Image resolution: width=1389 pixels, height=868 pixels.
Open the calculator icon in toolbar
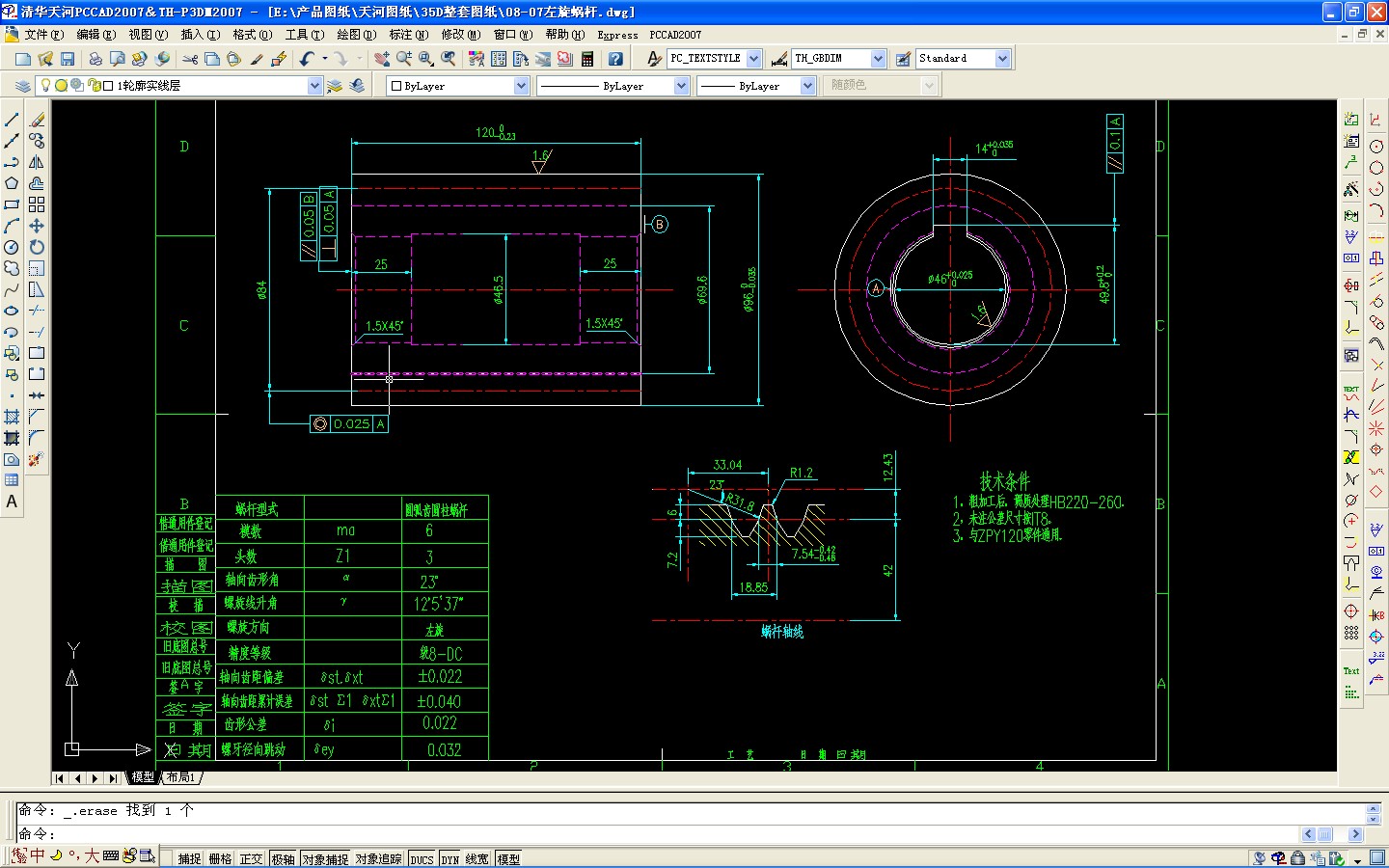(x=587, y=59)
